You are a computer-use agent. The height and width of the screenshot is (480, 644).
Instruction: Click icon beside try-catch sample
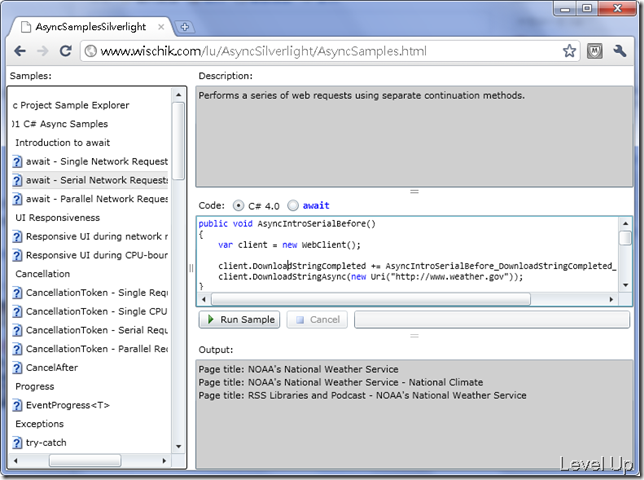tap(17, 443)
